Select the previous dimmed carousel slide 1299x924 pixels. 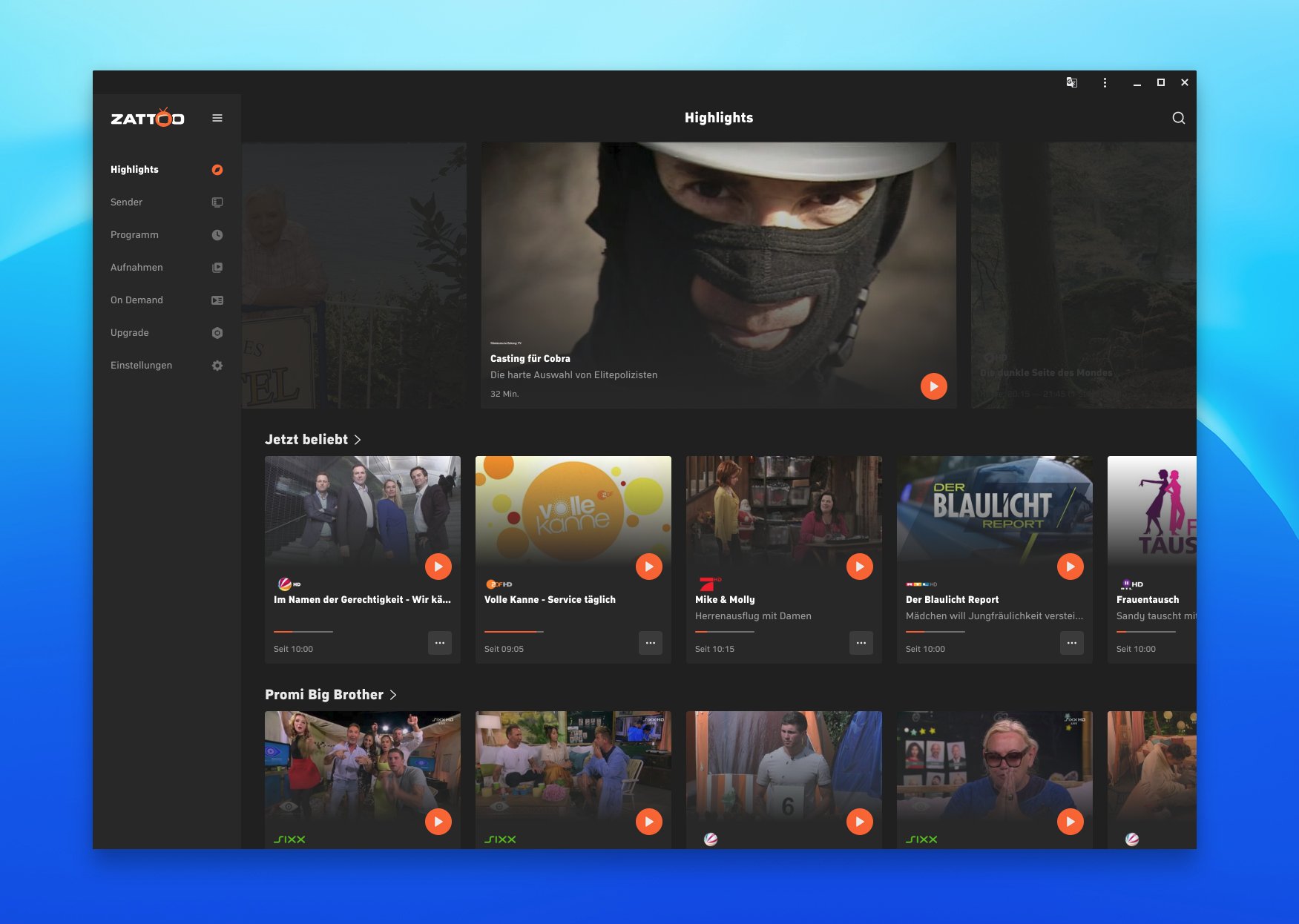tap(355, 275)
